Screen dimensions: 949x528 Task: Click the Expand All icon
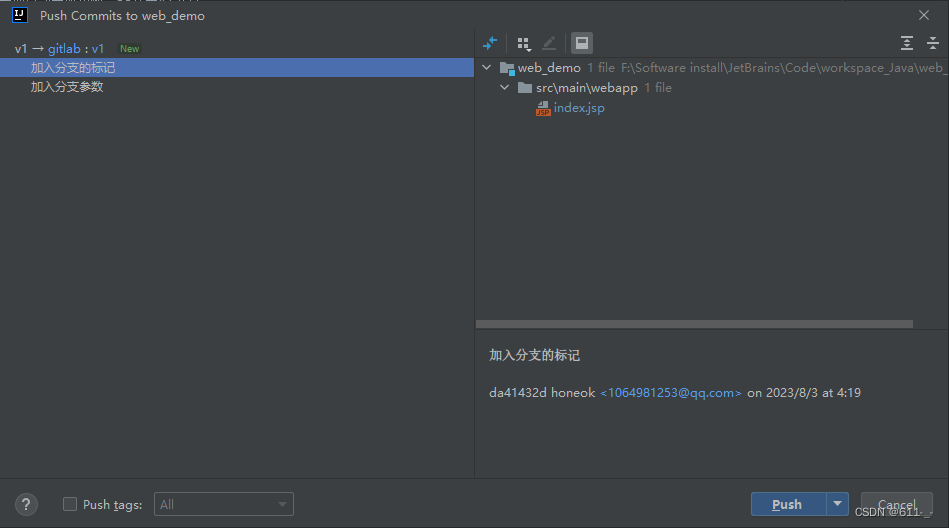pyautogui.click(x=906, y=43)
